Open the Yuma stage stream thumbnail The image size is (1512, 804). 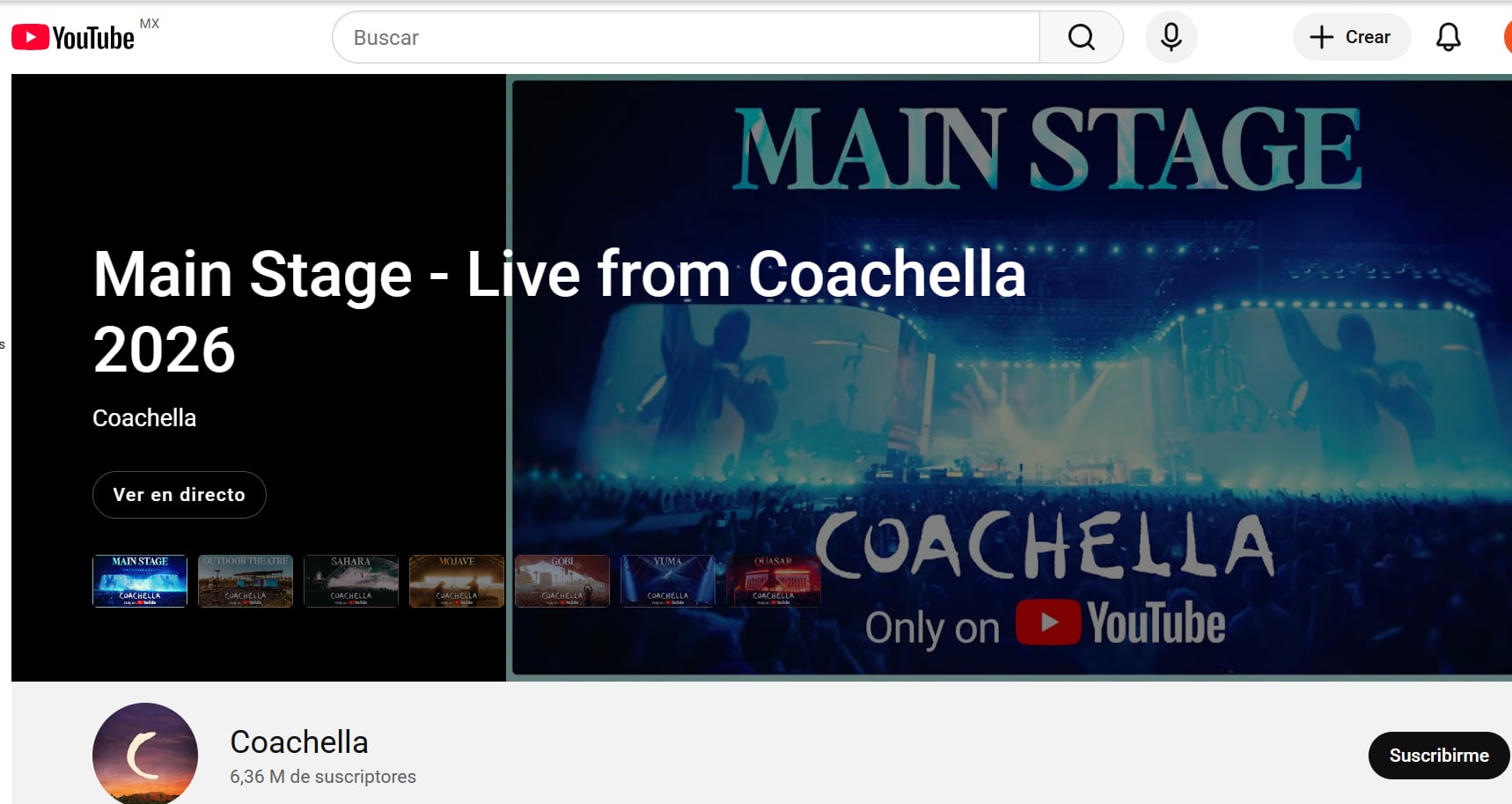pos(668,581)
